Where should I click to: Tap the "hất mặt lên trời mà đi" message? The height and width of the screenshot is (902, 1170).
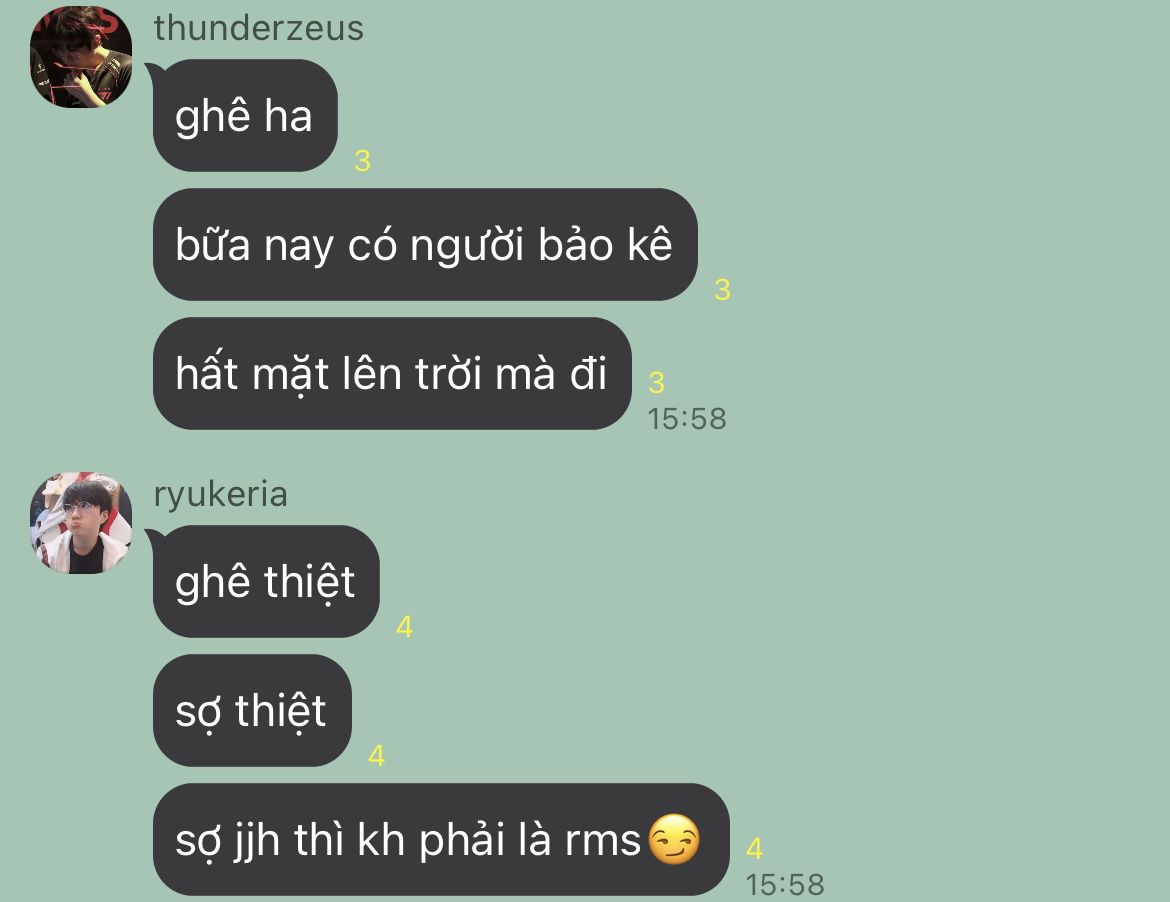point(392,373)
